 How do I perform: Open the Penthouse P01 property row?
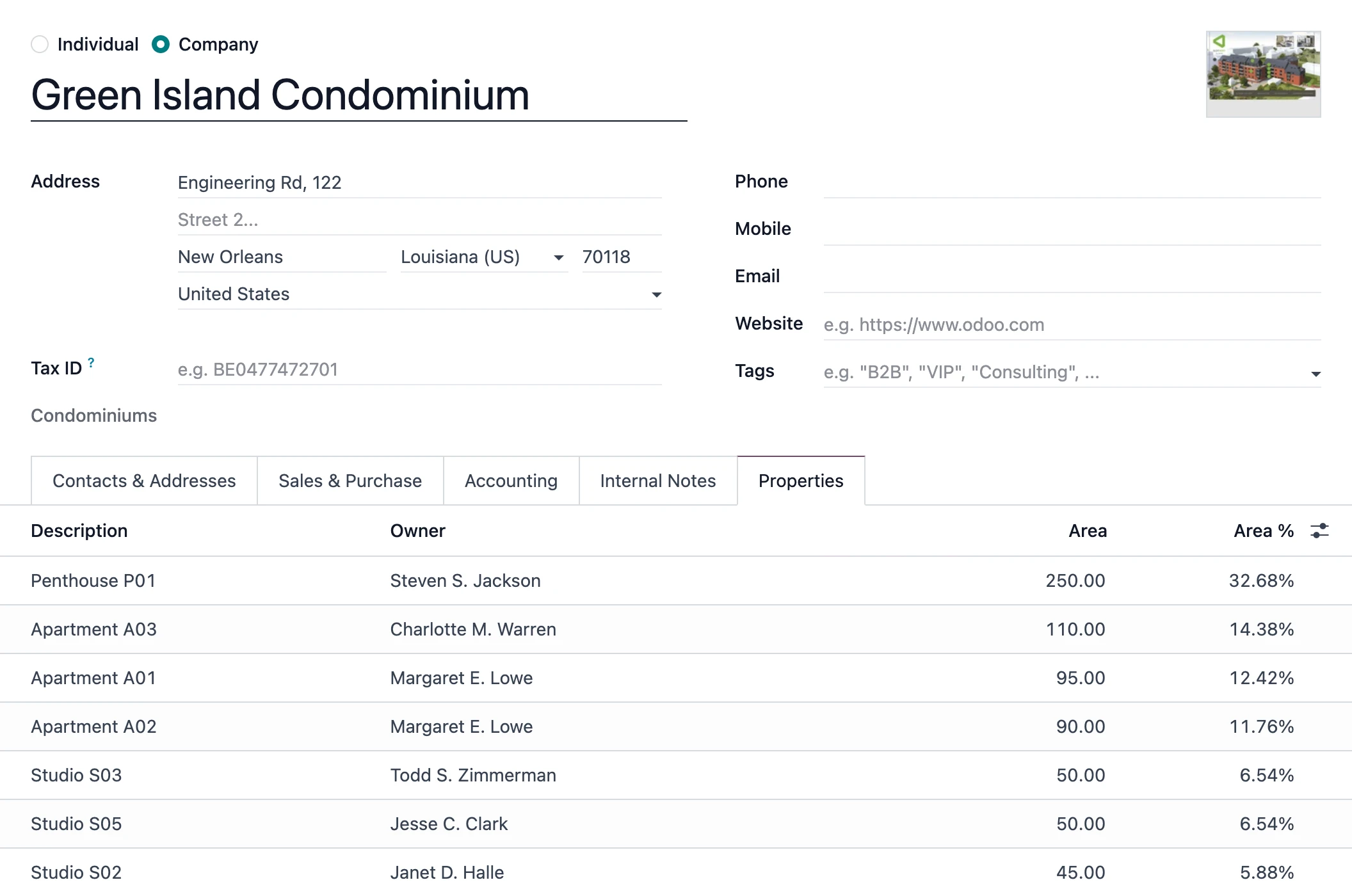click(x=93, y=580)
